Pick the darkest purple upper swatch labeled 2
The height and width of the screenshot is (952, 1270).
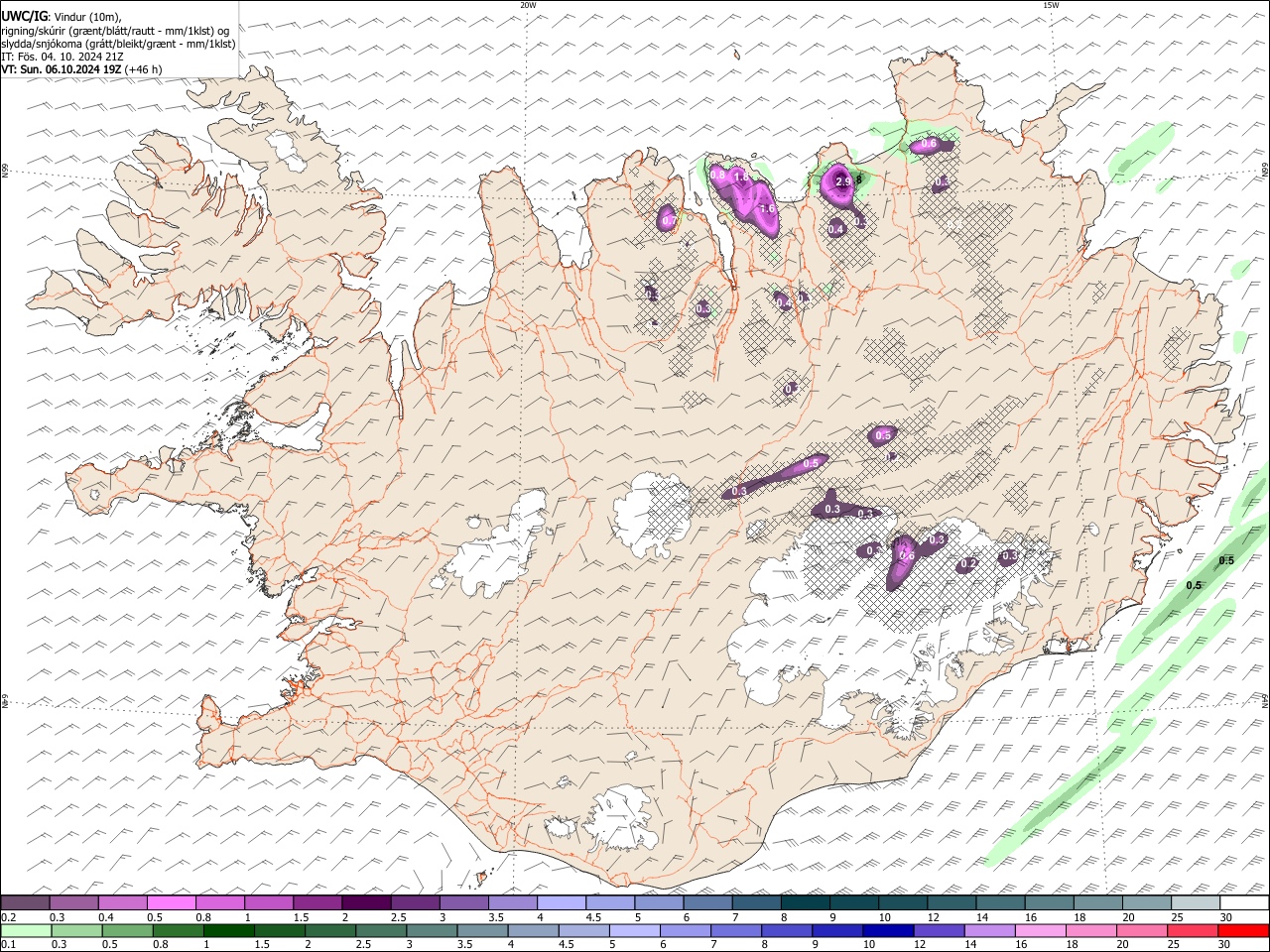point(366,902)
